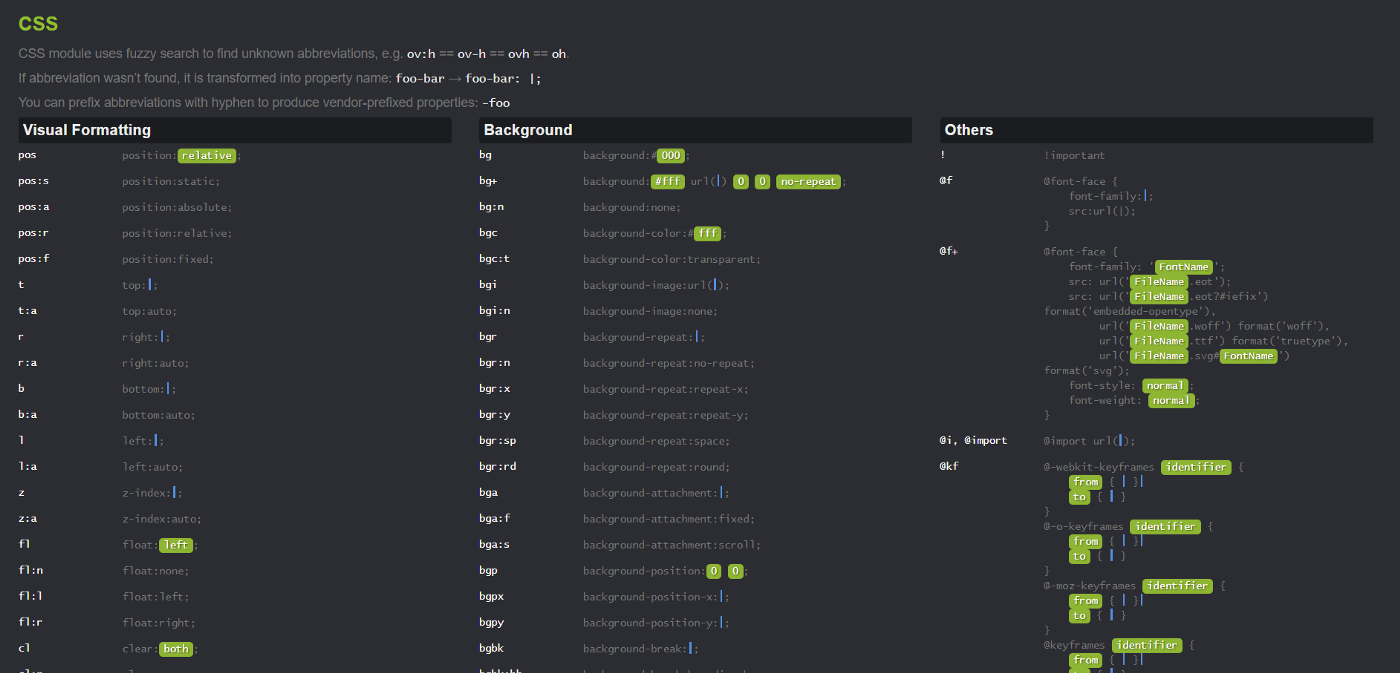Image resolution: width=1400 pixels, height=673 pixels.
Task: Select the 'relative' placeholder in position snippet
Action: (x=207, y=156)
